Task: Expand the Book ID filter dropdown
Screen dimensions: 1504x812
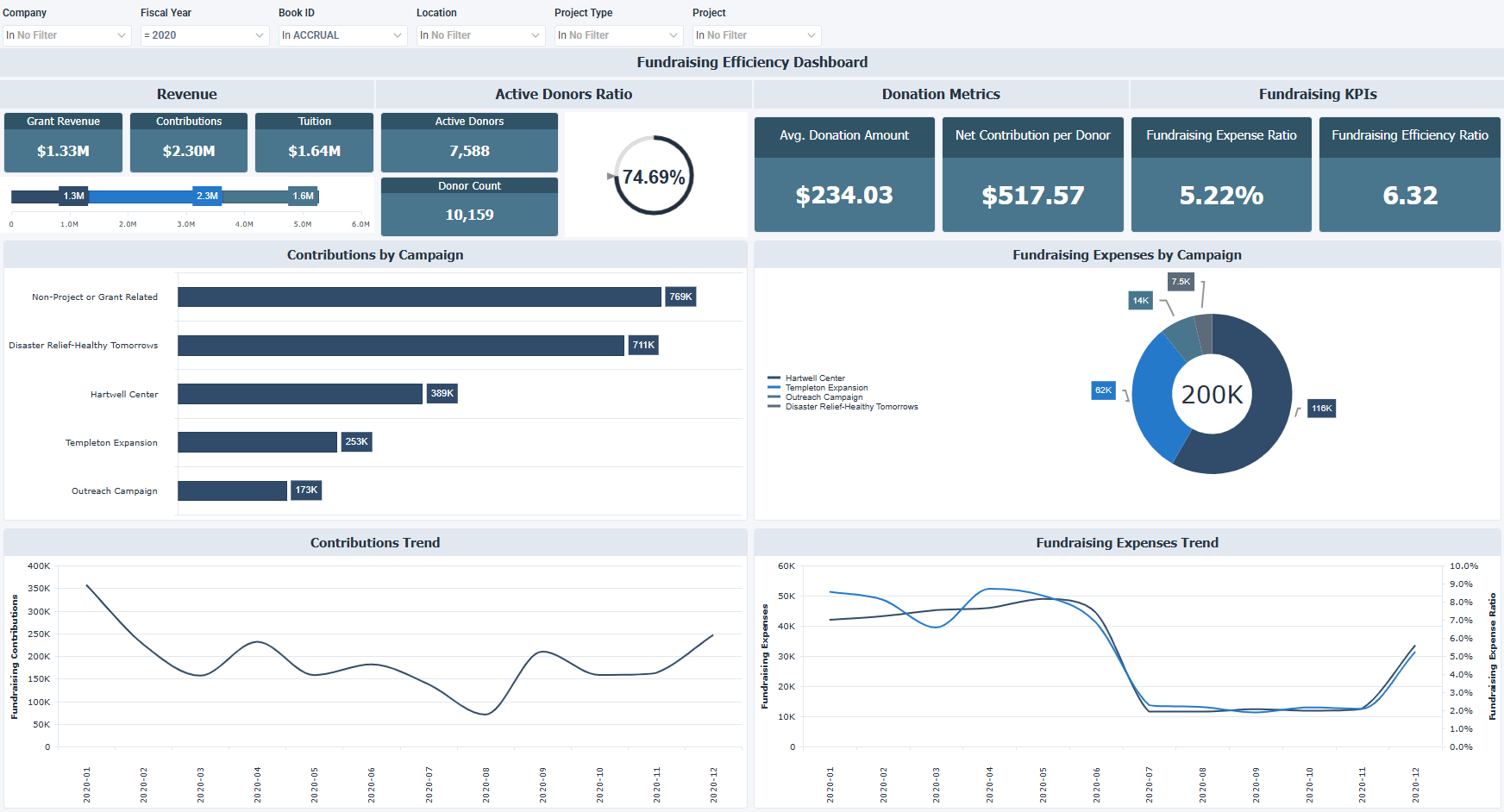Action: (x=342, y=35)
